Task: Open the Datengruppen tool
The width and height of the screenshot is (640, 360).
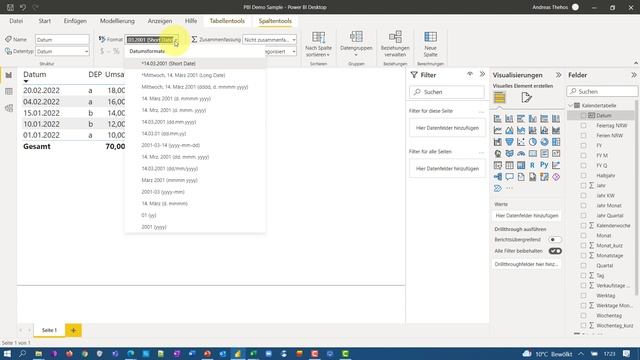Action: [x=356, y=44]
